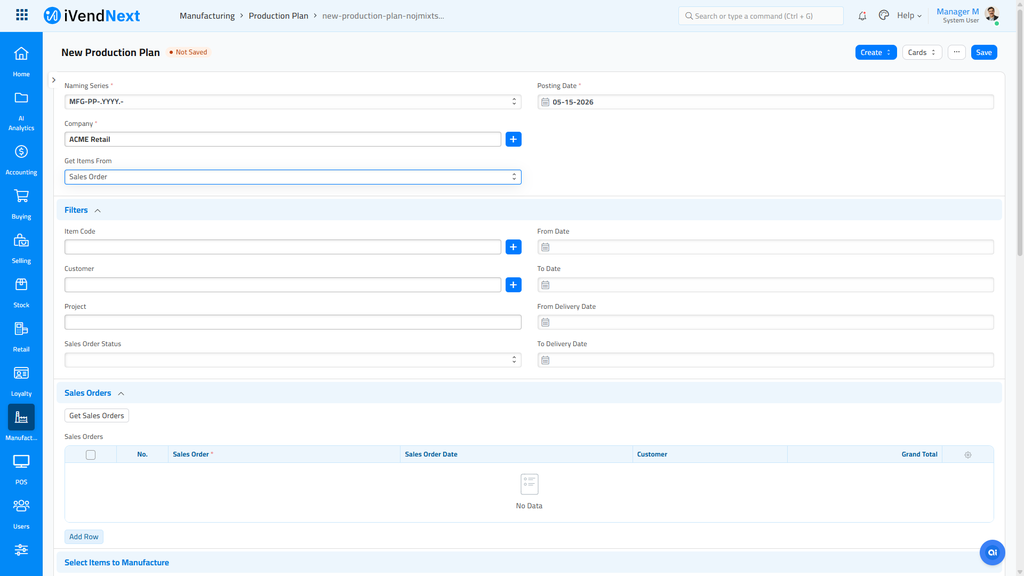
Task: Add a new Company with plus button
Action: click(x=513, y=139)
